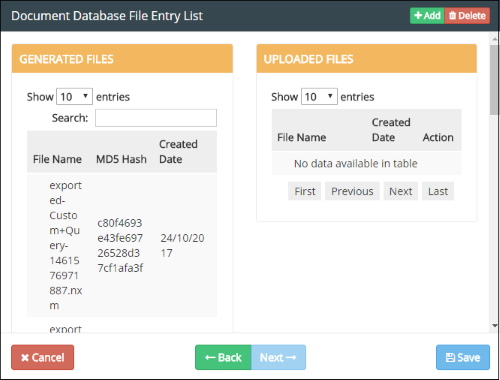The height and width of the screenshot is (380, 500).
Task: Select the exported-Custom+Query file name cell
Action: click(x=66, y=245)
